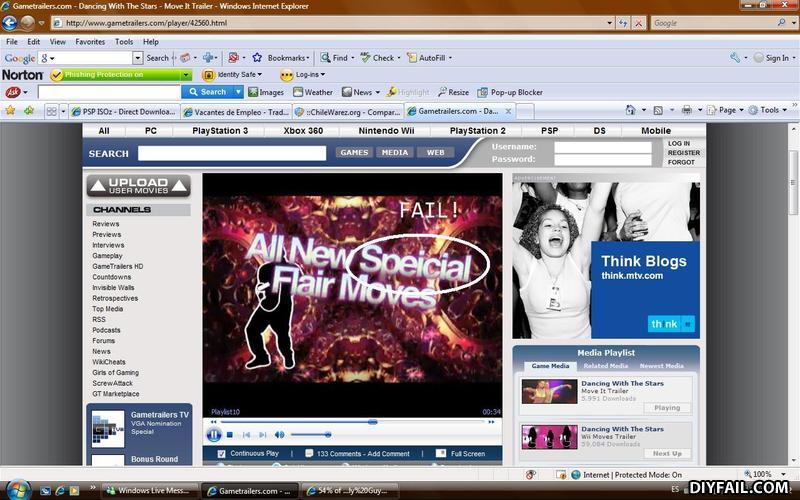800x500 pixels.
Task: Click Norton Identity Safe icon
Action: [208, 75]
